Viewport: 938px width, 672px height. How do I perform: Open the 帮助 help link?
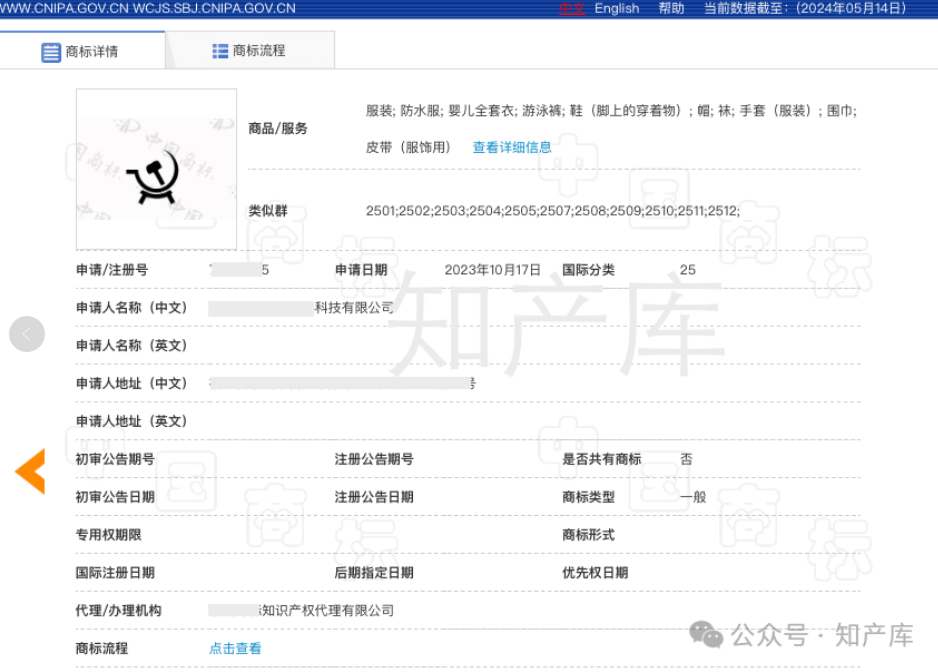[x=671, y=8]
